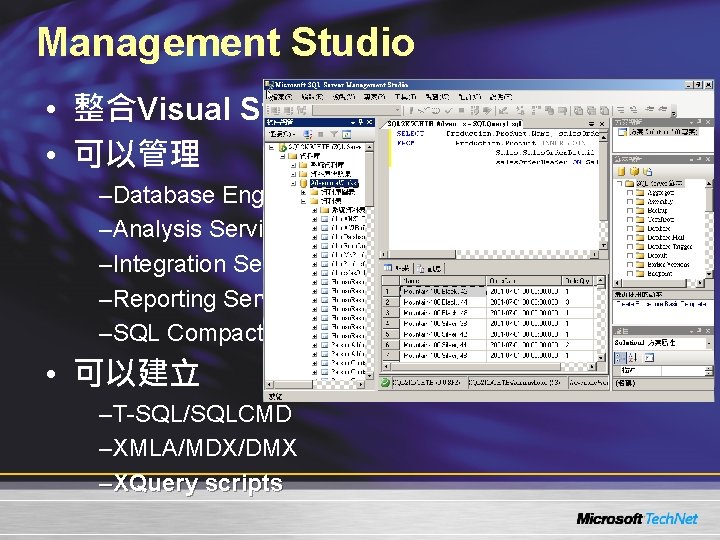This screenshot has height=540, width=720.
Task: Open the active documents list dropdown
Action: (x=592, y=124)
